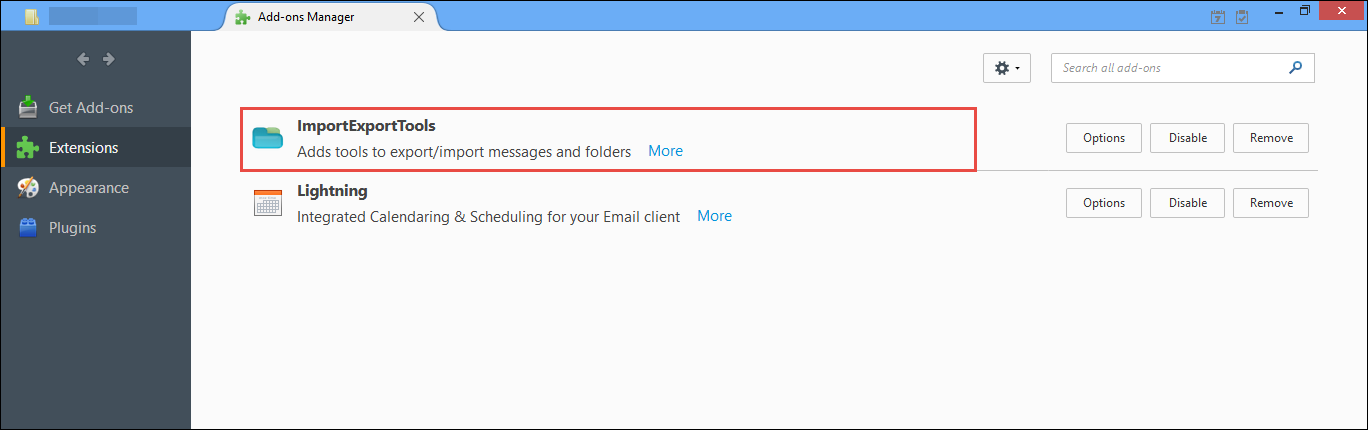Click More link for ImportExportTools

665,151
